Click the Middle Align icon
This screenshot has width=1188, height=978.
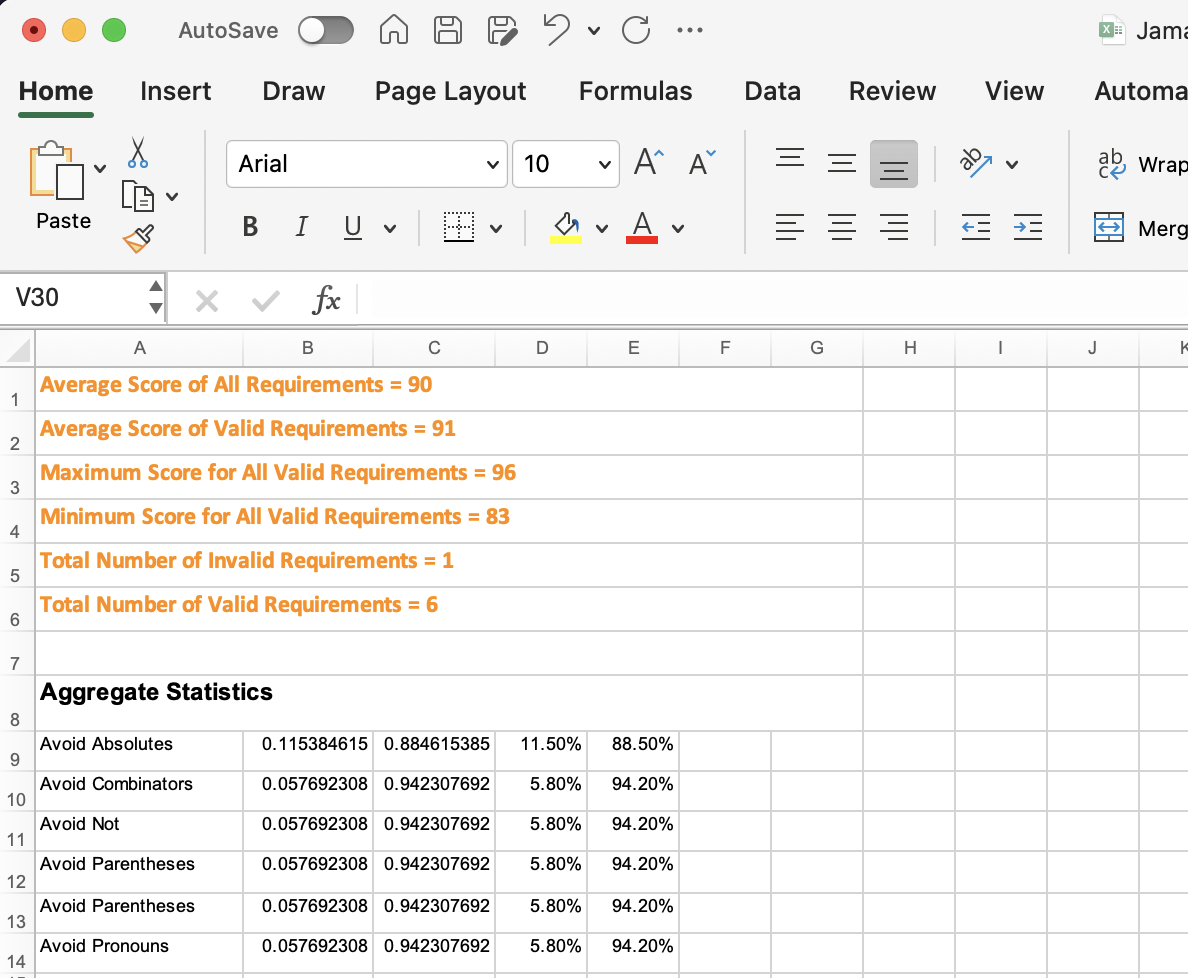click(x=842, y=163)
